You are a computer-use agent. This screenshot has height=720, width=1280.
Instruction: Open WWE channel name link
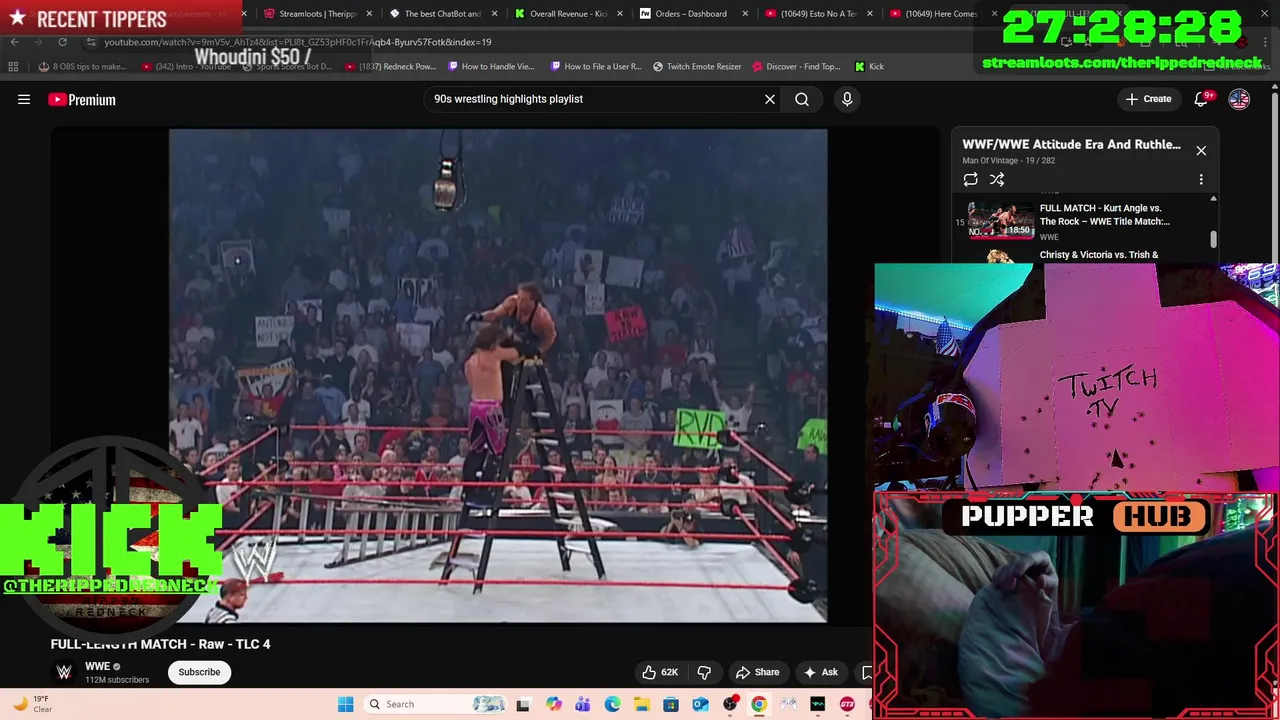pyautogui.click(x=97, y=666)
